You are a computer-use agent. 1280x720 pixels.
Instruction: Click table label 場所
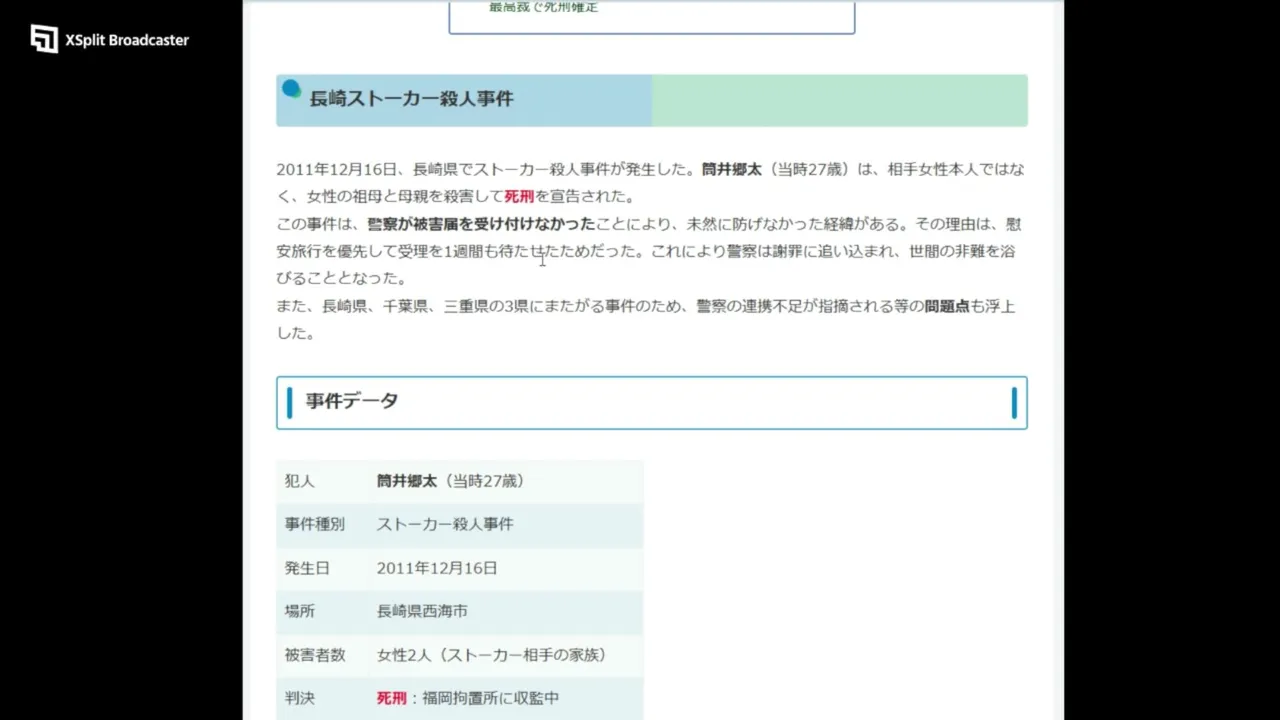coord(300,611)
